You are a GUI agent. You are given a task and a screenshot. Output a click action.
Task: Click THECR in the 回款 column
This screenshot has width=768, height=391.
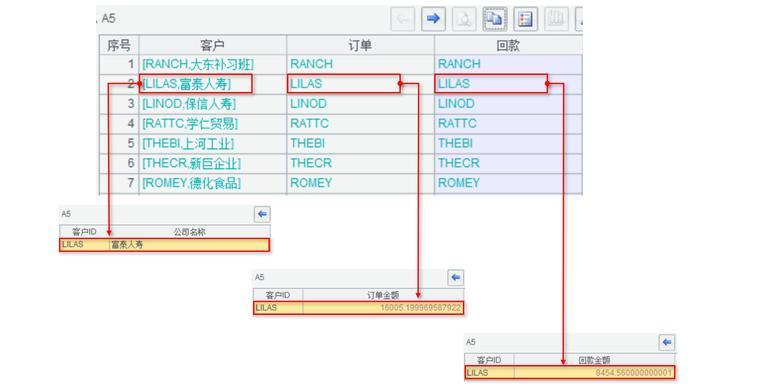(x=508, y=163)
